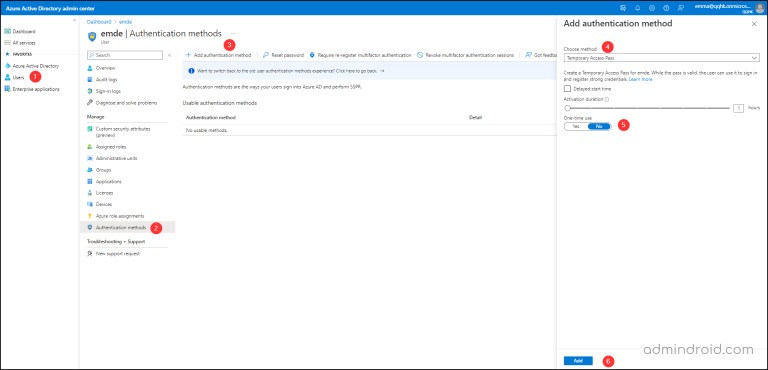Set One-time use to No
Viewport: 768px width, 370px height.
coord(599,126)
